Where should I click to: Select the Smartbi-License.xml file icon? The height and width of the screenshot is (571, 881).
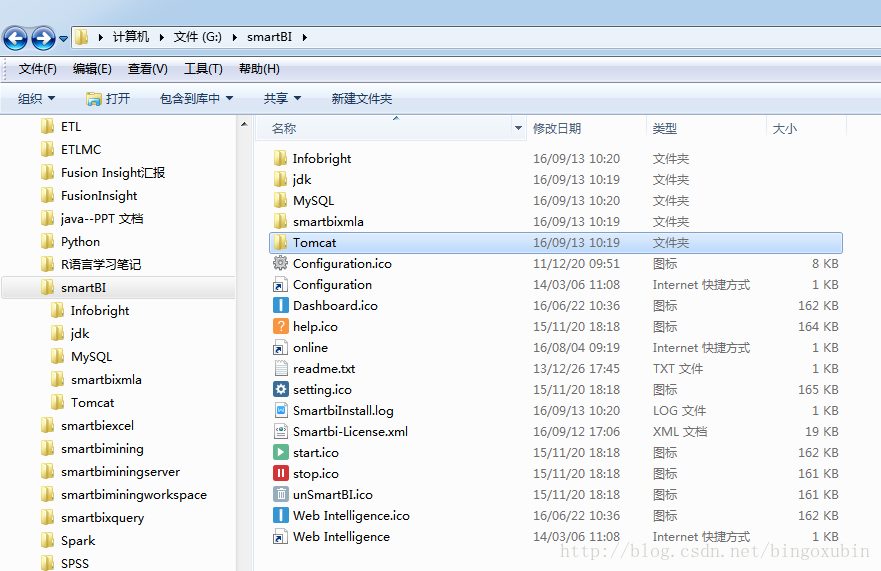pyautogui.click(x=280, y=432)
